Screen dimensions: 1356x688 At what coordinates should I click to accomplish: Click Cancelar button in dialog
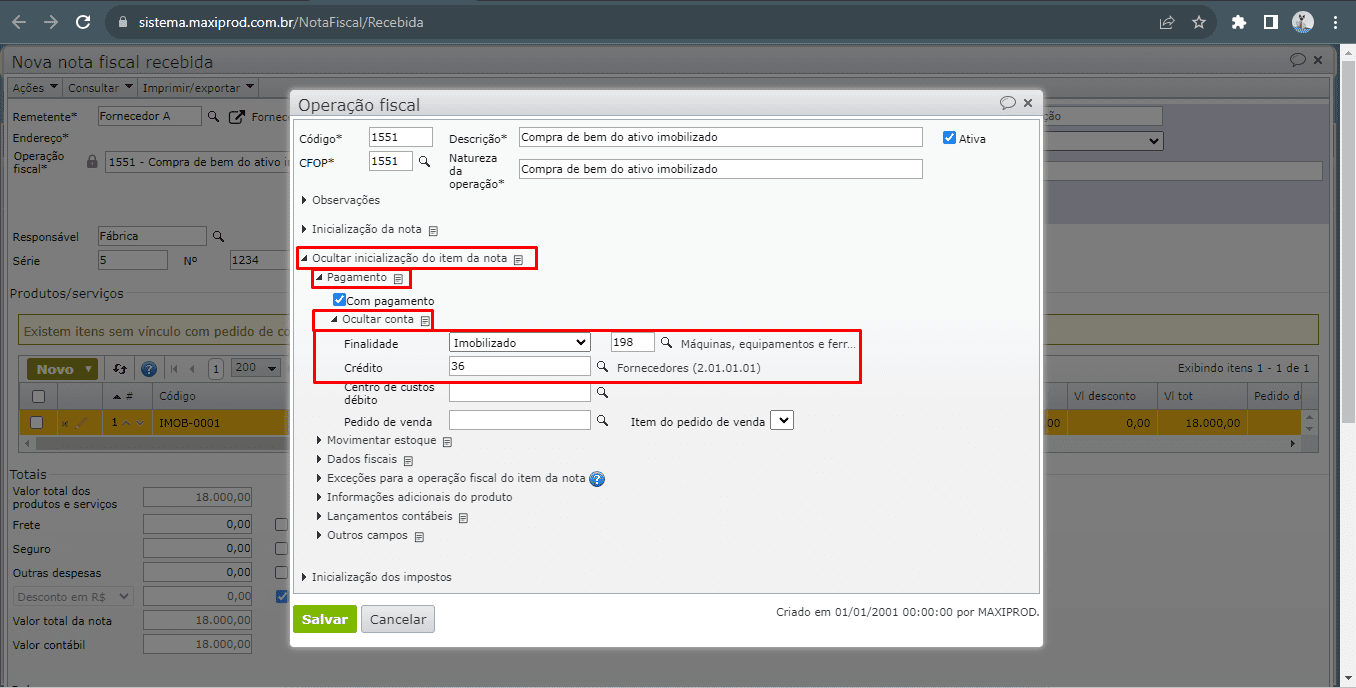[x=398, y=619]
